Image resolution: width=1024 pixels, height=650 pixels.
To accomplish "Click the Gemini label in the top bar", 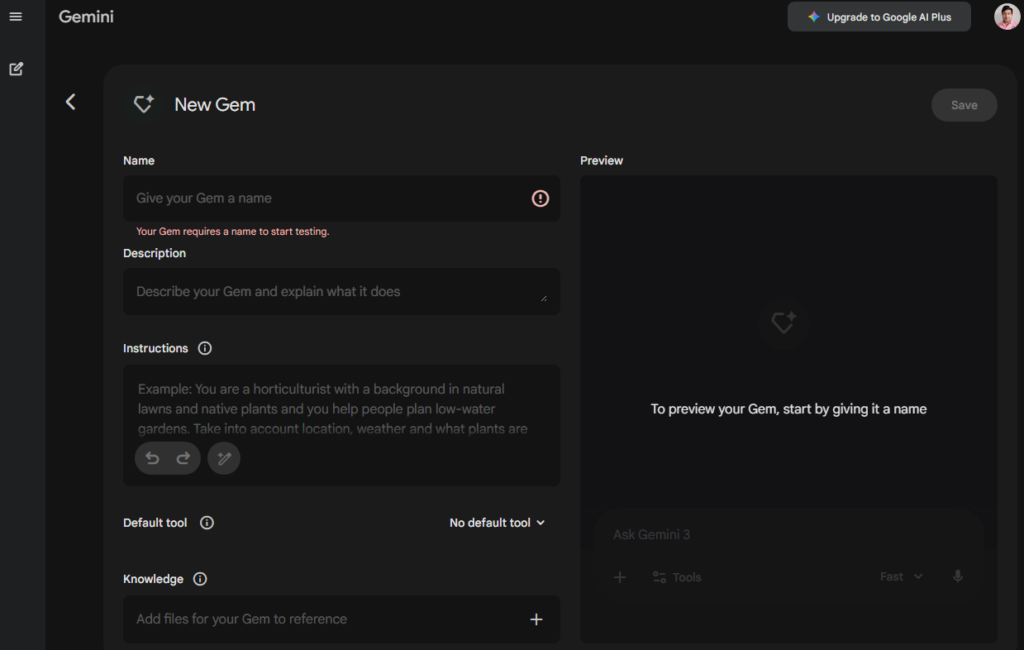I will click(86, 16).
